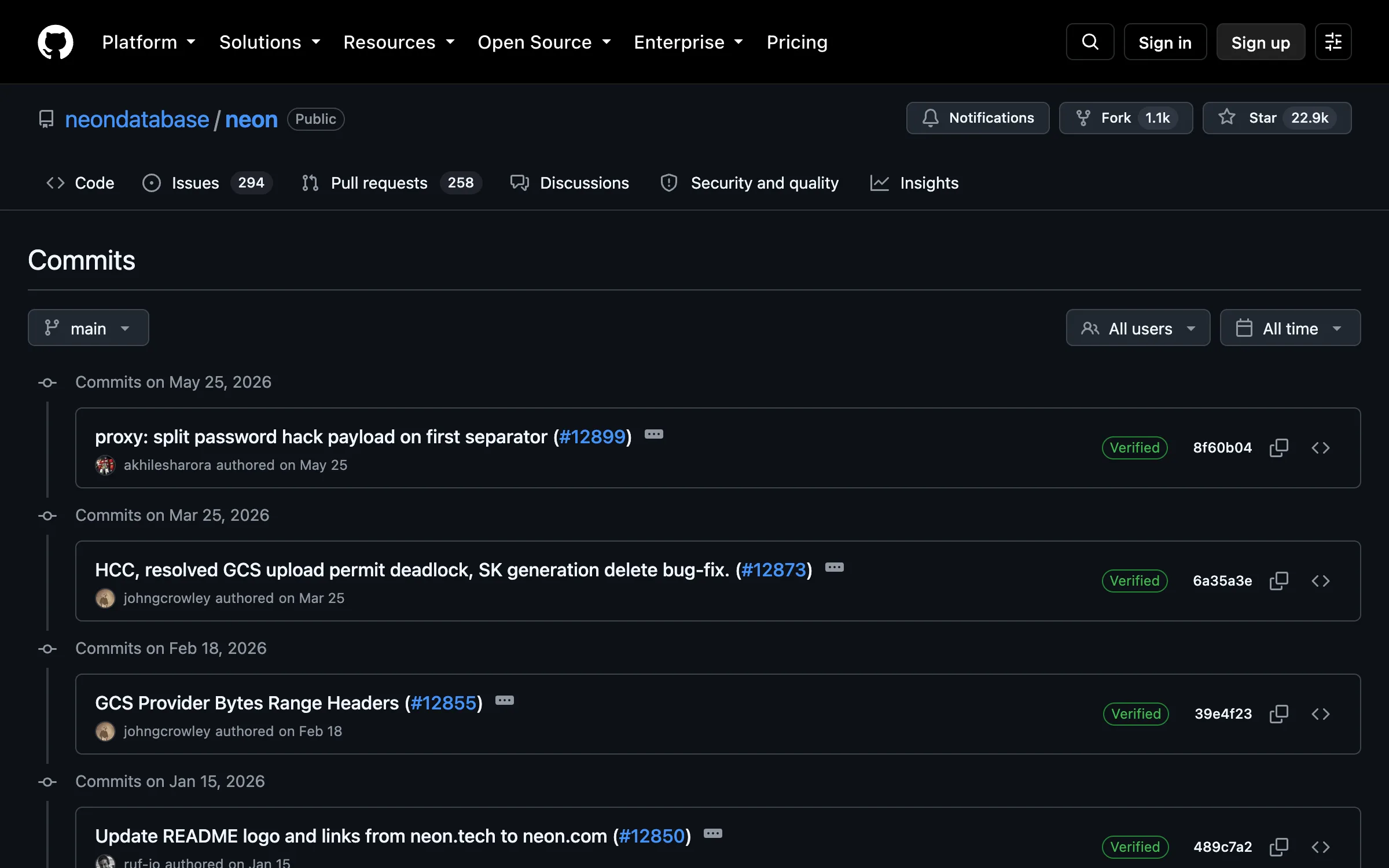Browse repository at commit 489c7a2

click(1321, 847)
